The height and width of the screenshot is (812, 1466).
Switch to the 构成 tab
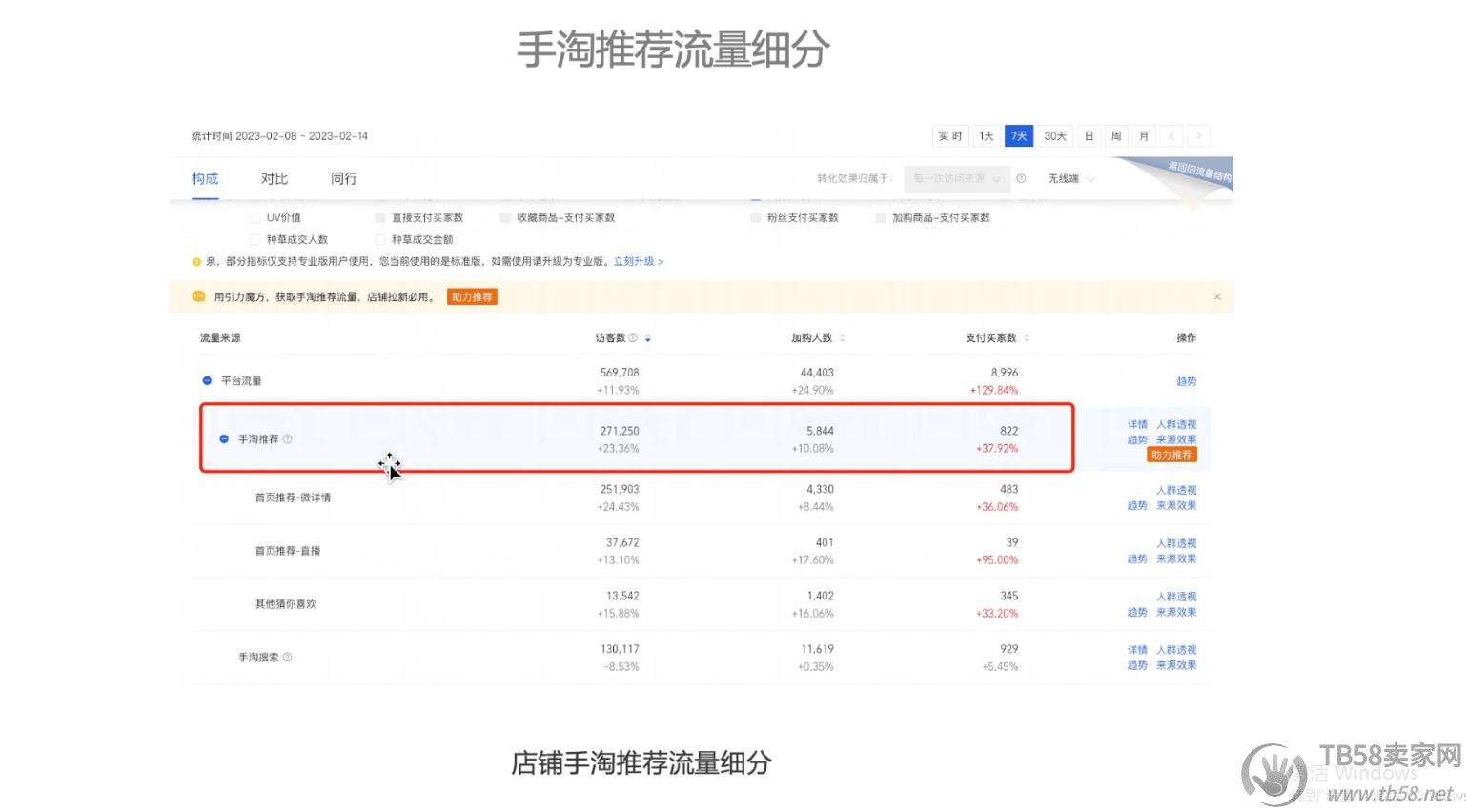pyautogui.click(x=205, y=179)
